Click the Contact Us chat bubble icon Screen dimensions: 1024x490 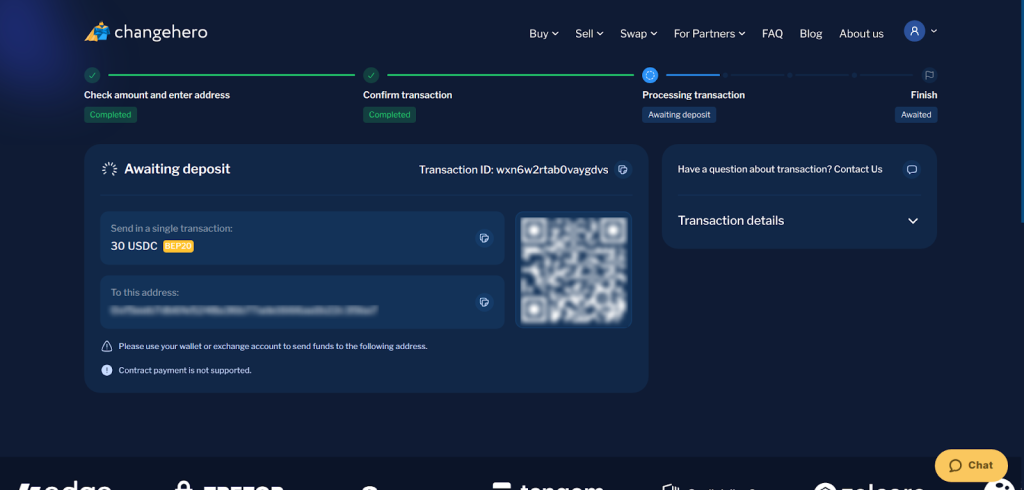coord(911,170)
